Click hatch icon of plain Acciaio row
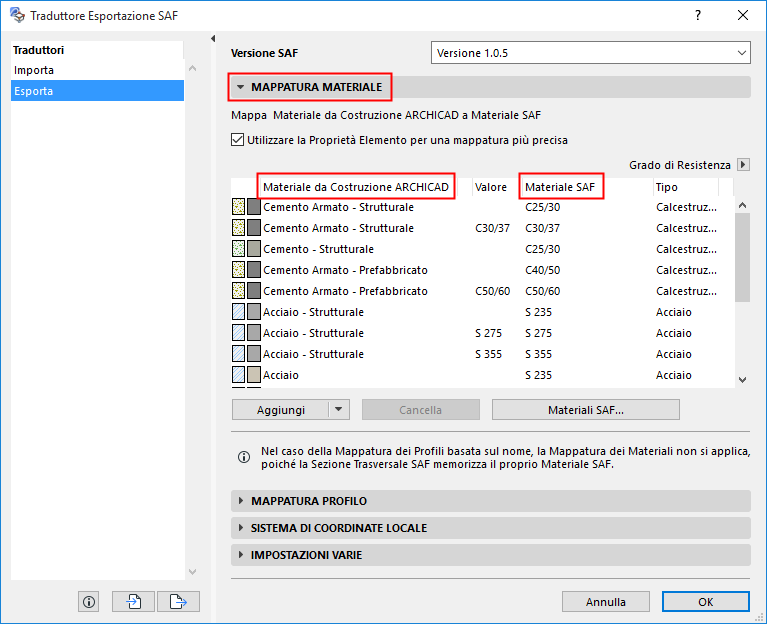 [238, 375]
